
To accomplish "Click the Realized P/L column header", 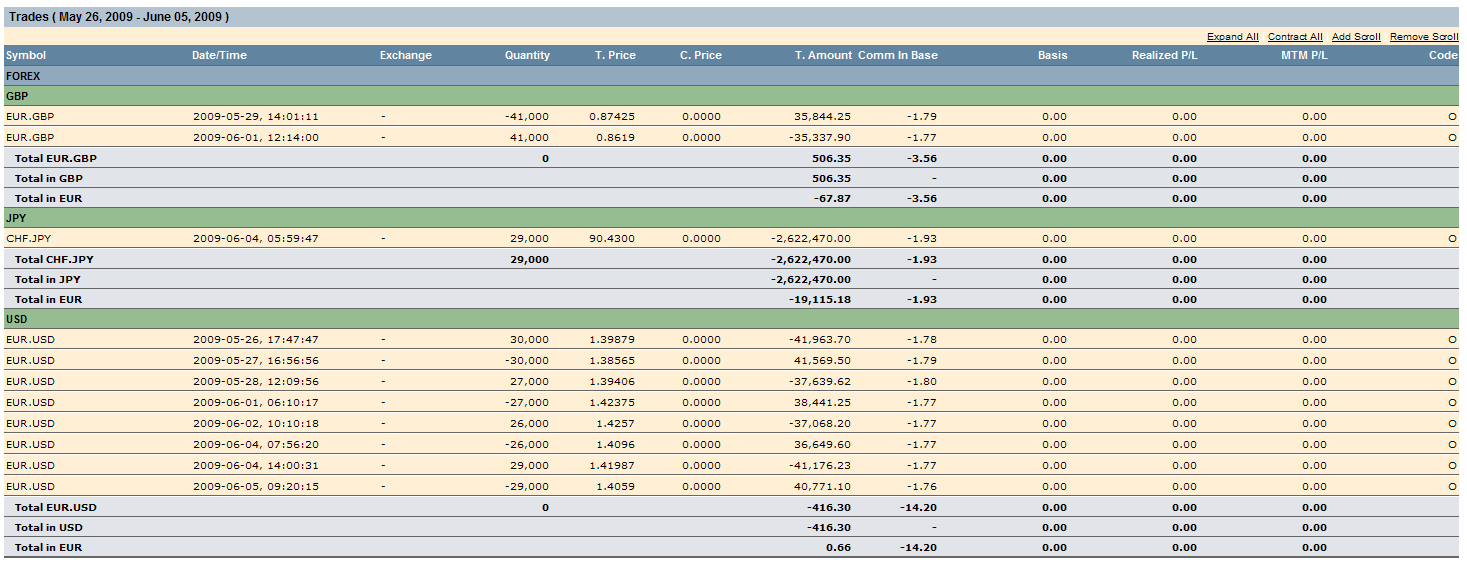I will pyautogui.click(x=1164, y=56).
